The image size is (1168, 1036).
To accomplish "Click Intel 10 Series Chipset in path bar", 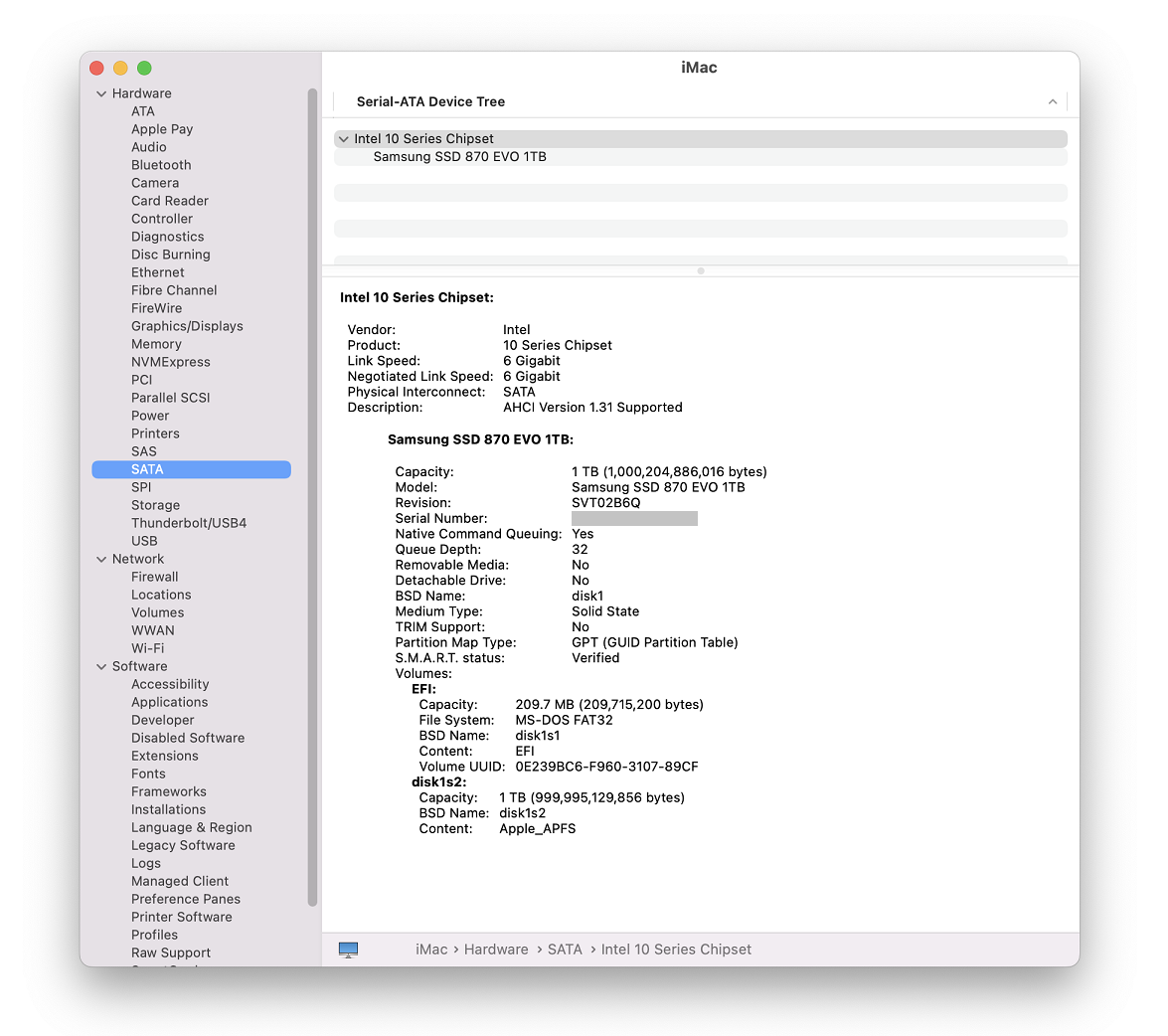I will [676, 950].
